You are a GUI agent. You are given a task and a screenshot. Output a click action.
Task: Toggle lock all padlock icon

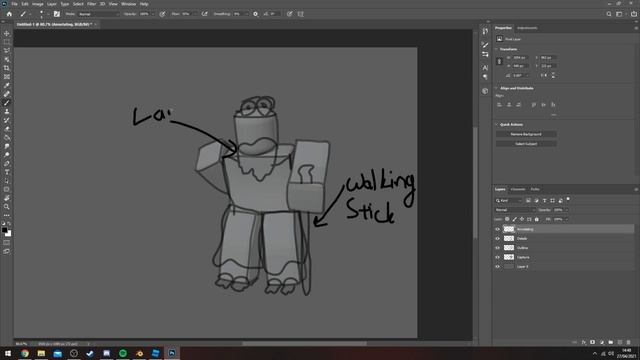(x=537, y=219)
